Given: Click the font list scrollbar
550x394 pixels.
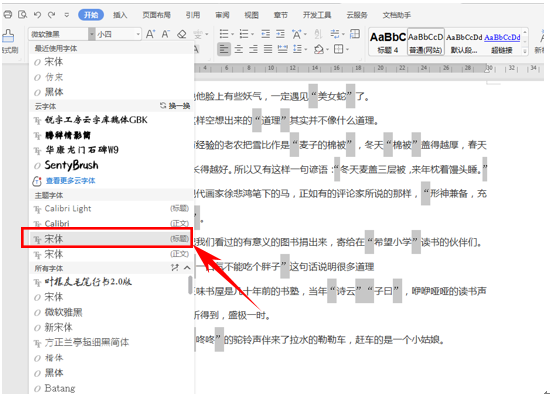Looking at the screenshot, I should 190,285.
